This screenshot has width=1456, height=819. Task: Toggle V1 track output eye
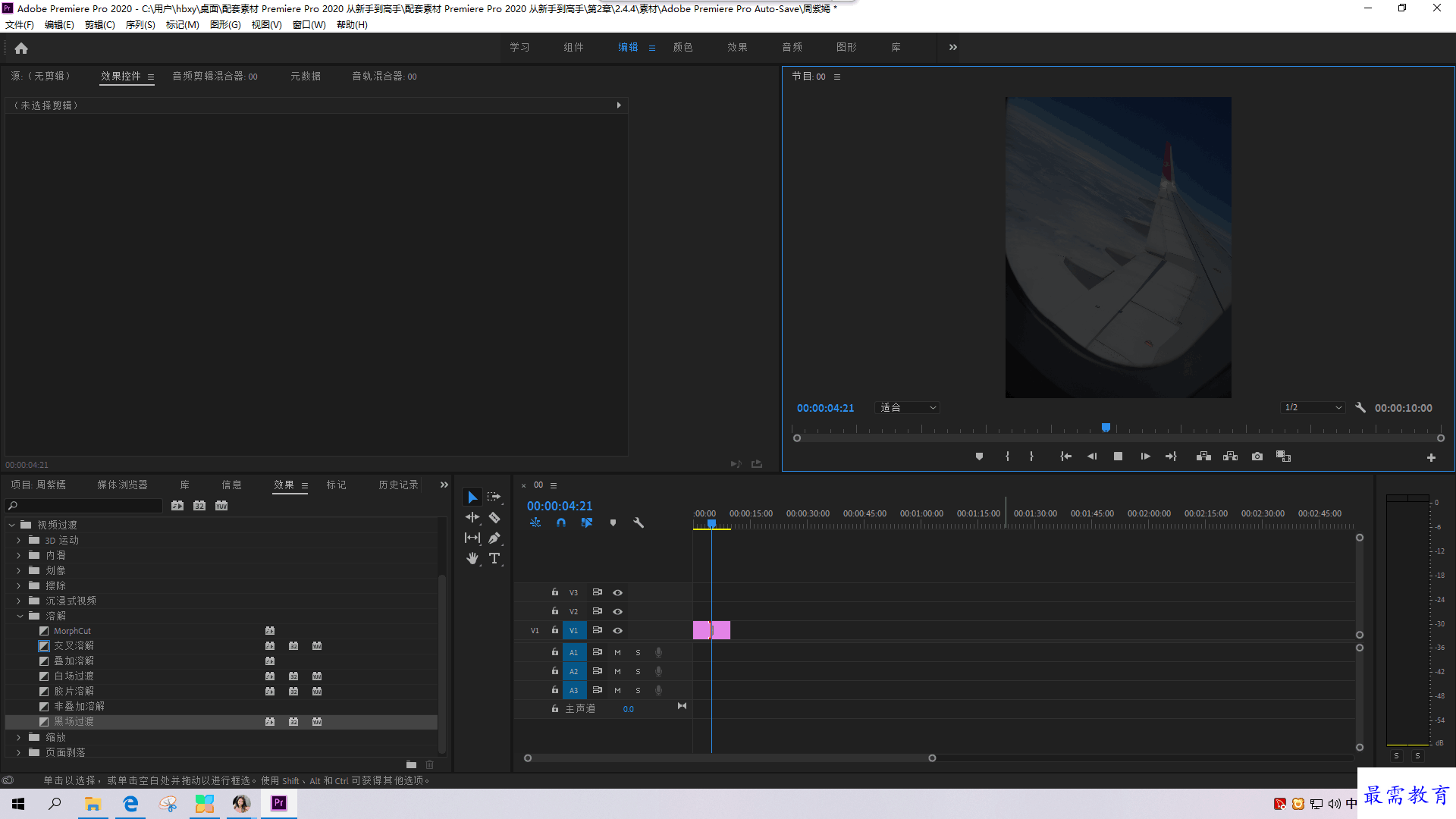[617, 630]
